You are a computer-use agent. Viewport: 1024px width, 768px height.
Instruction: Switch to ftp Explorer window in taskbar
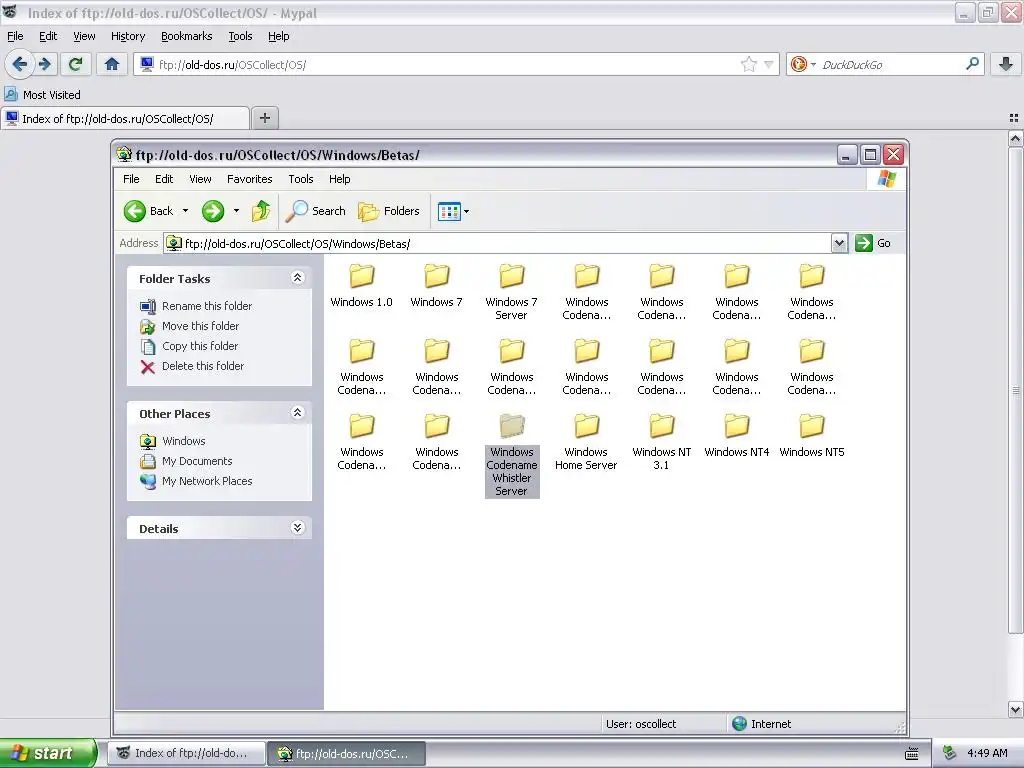click(x=347, y=753)
